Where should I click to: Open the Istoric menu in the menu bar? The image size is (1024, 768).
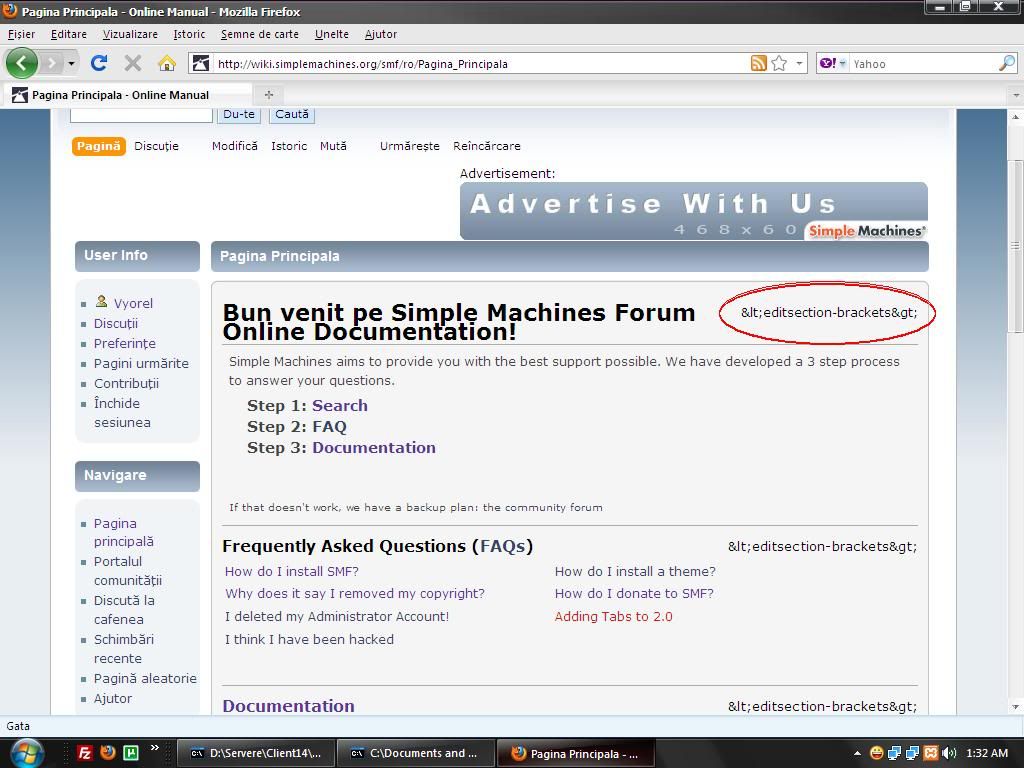[x=189, y=34]
